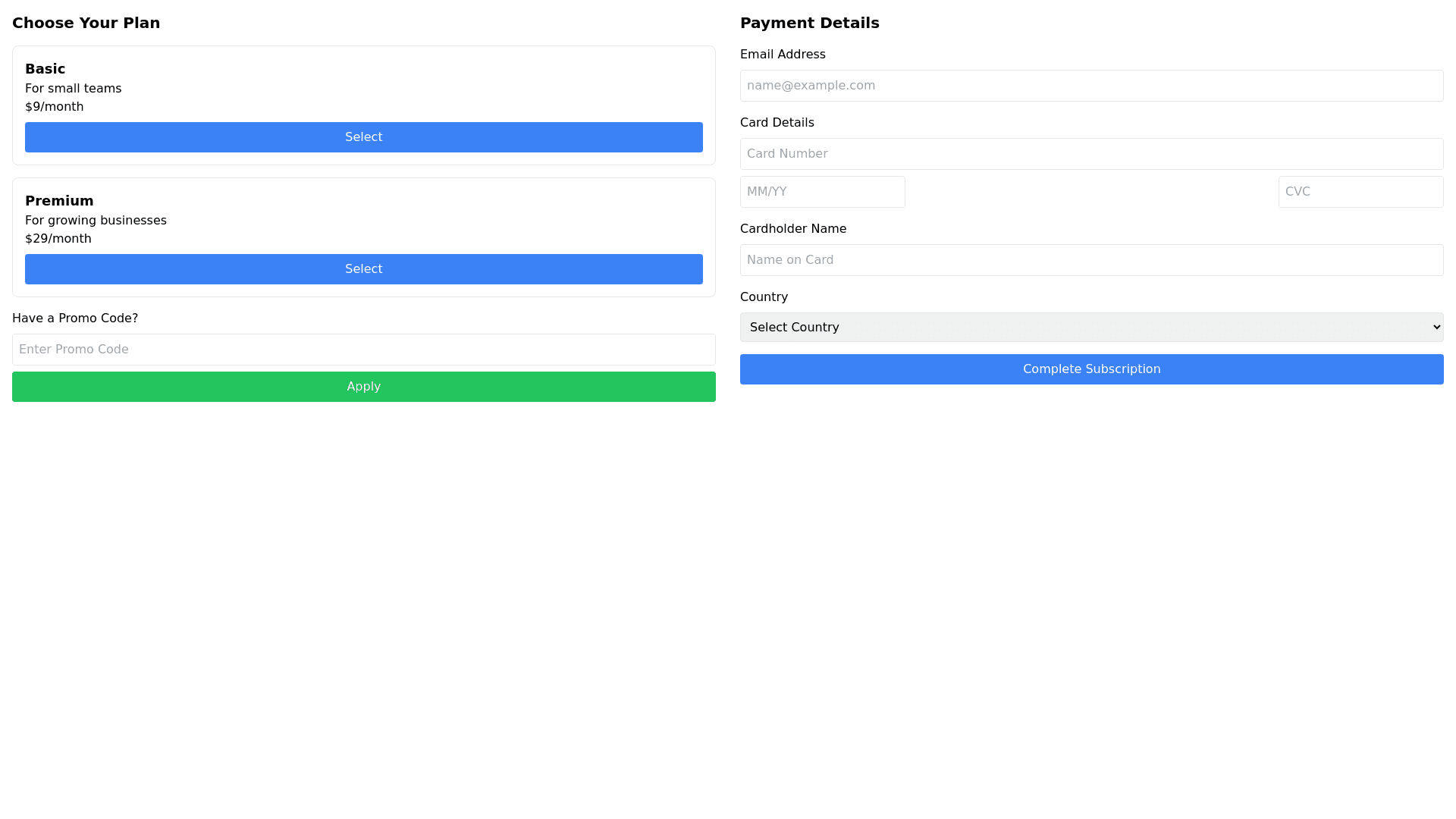1456x819 pixels.
Task: Click the Cardholder Name label
Action: [x=793, y=229]
